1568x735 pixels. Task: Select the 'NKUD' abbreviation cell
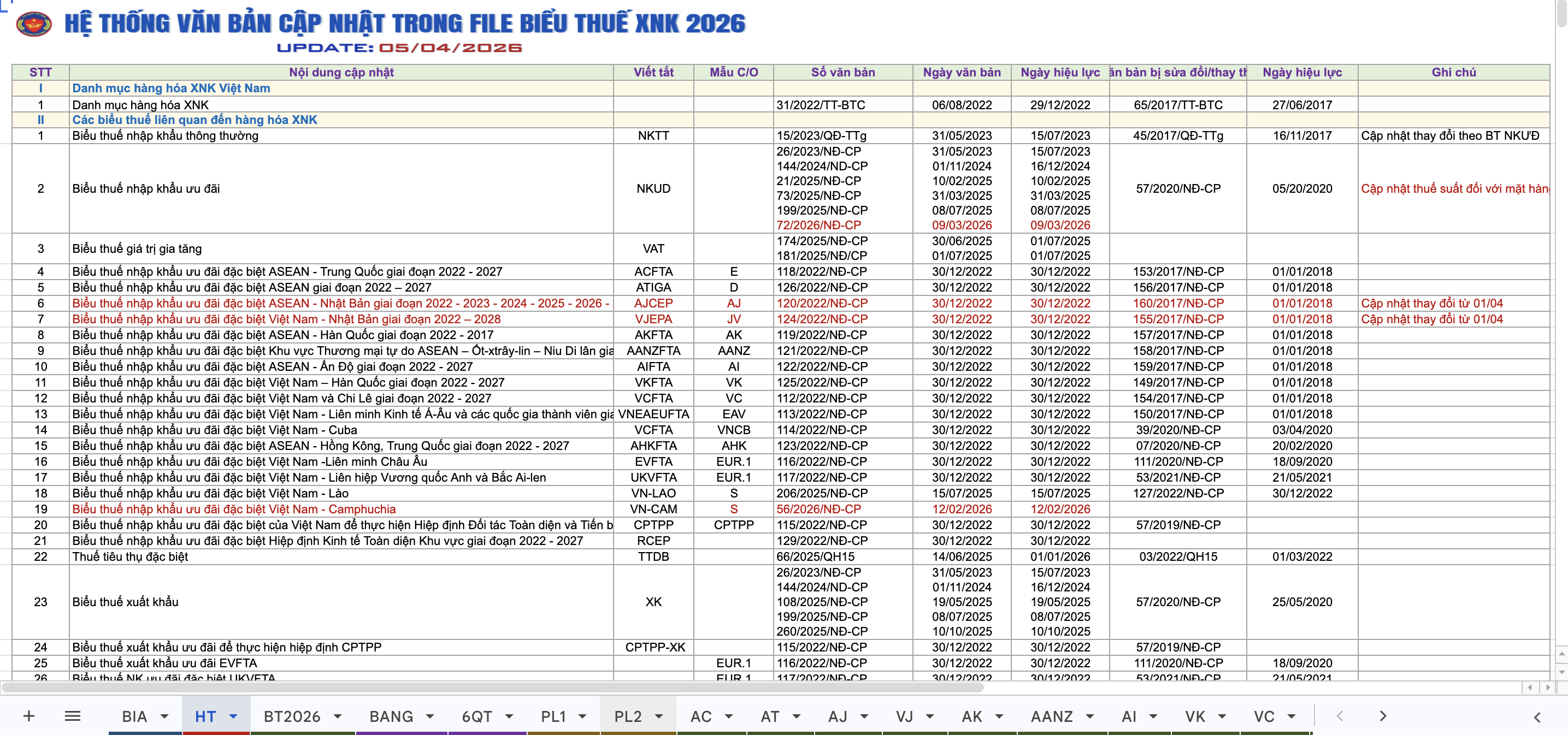[653, 188]
